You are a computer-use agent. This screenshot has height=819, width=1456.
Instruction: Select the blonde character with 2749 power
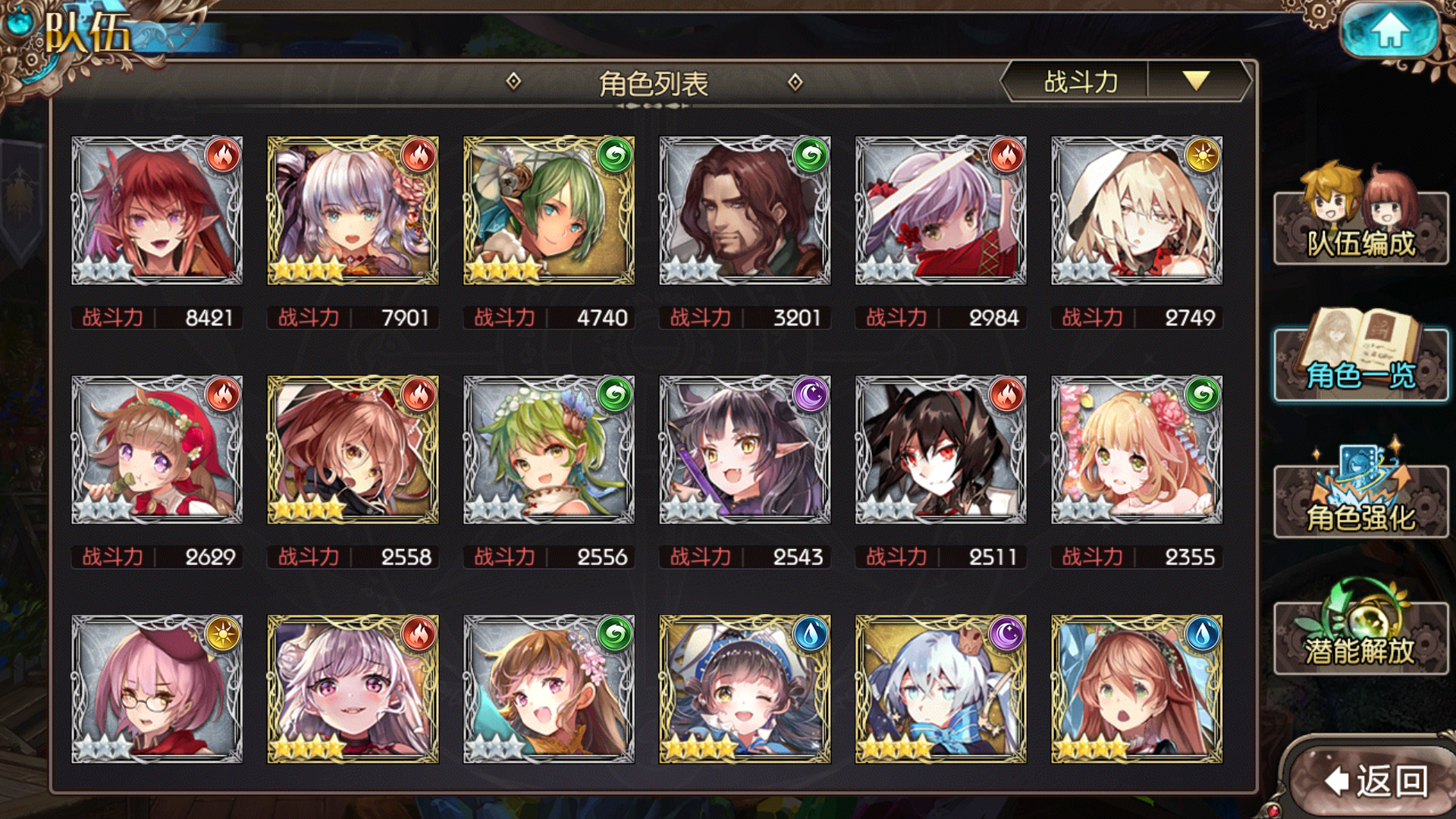click(1137, 211)
